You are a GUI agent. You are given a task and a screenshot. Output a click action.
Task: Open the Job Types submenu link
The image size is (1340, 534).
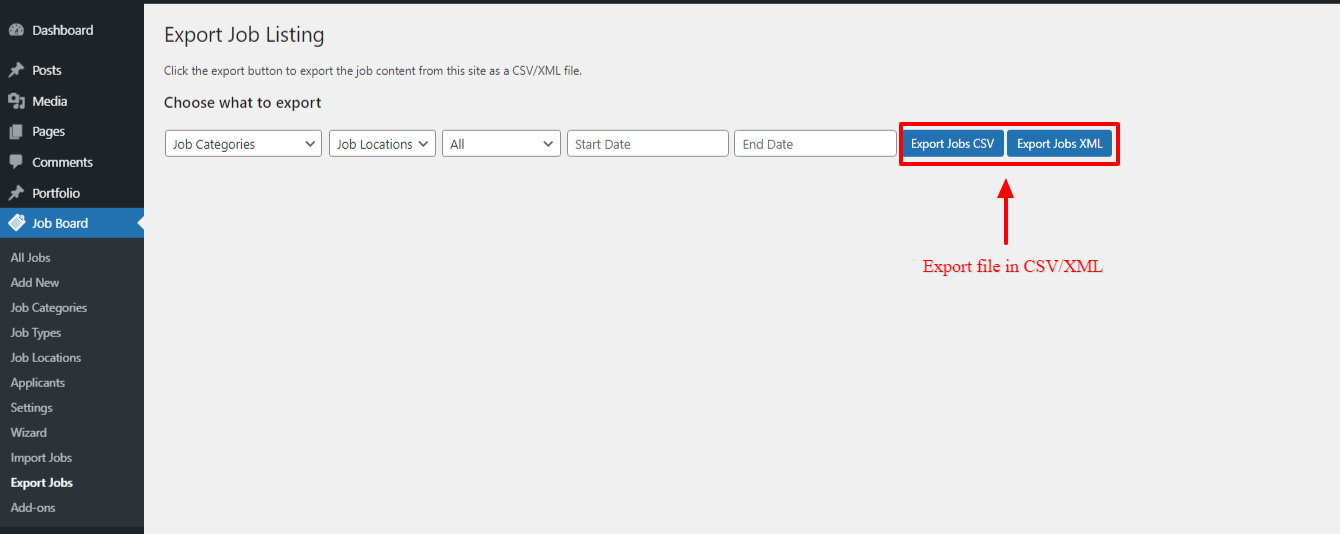coord(36,333)
